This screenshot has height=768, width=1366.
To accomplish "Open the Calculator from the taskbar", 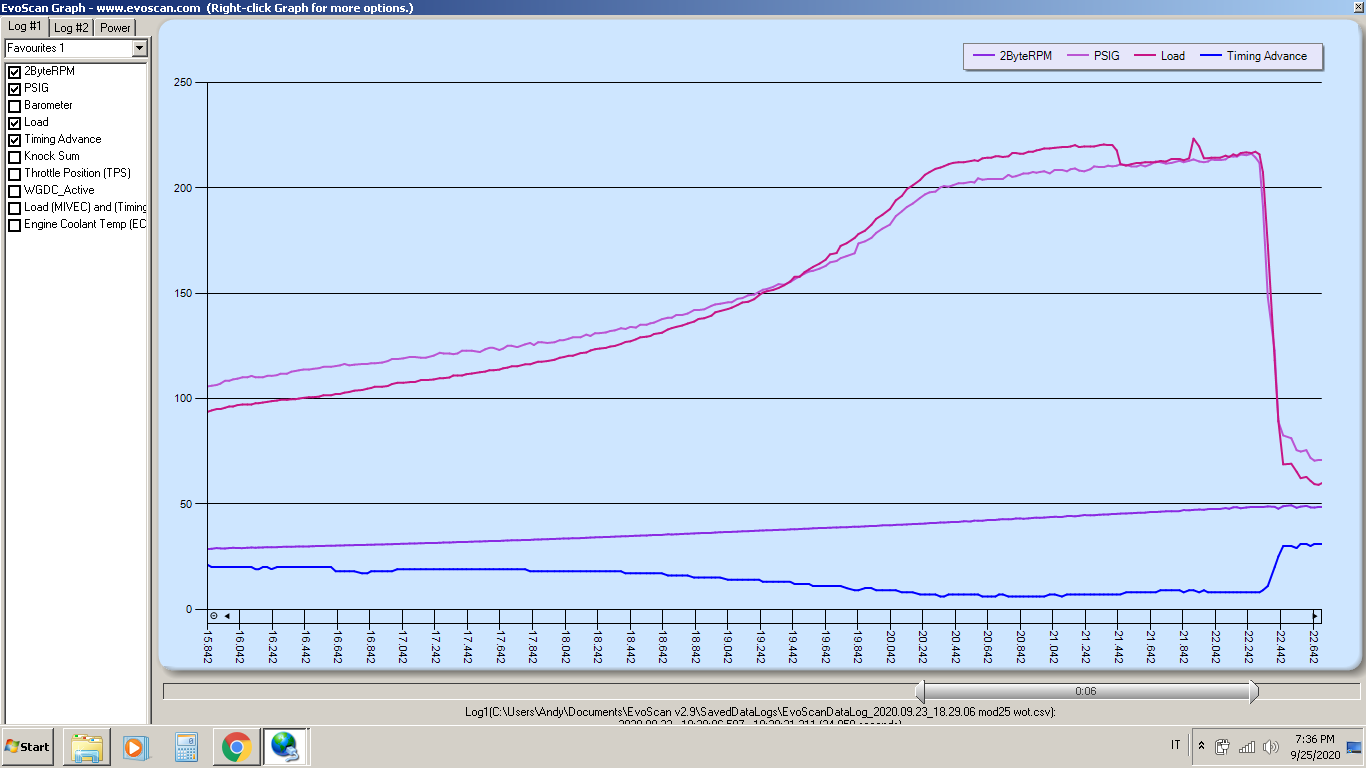I will 186,746.
